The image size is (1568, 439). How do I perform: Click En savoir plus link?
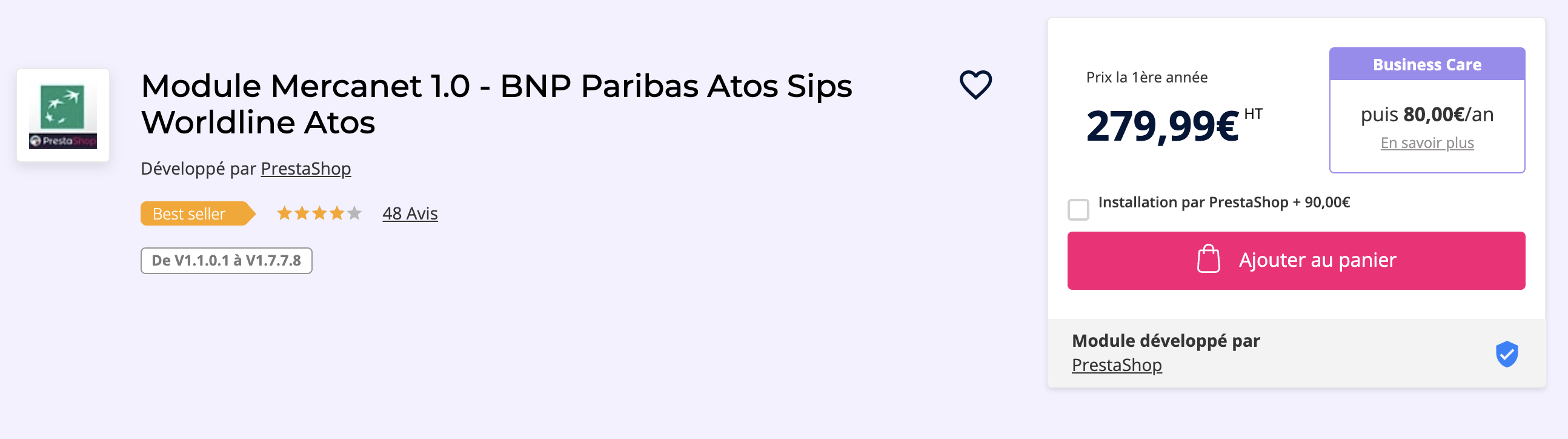pos(1427,143)
